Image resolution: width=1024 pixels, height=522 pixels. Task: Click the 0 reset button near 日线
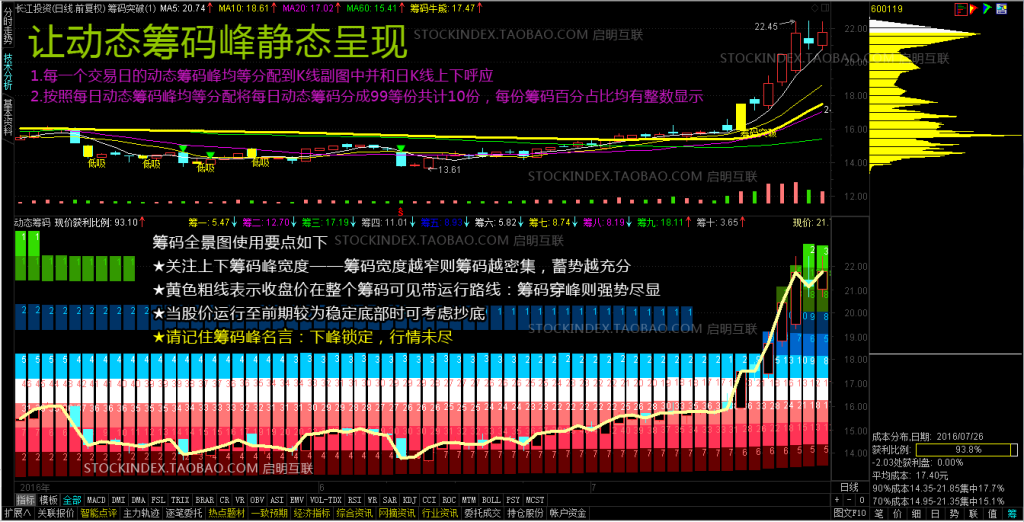click(860, 500)
